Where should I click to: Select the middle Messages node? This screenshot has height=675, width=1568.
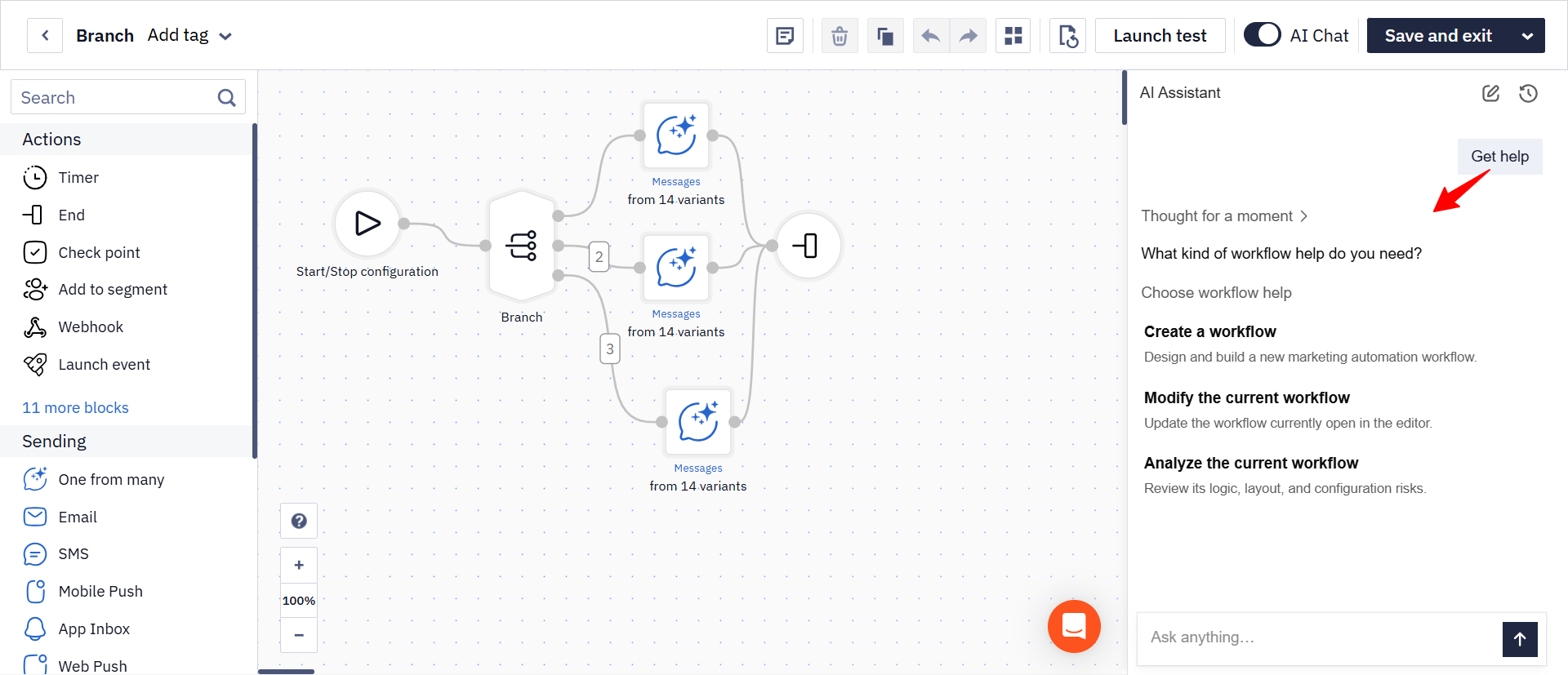(676, 268)
